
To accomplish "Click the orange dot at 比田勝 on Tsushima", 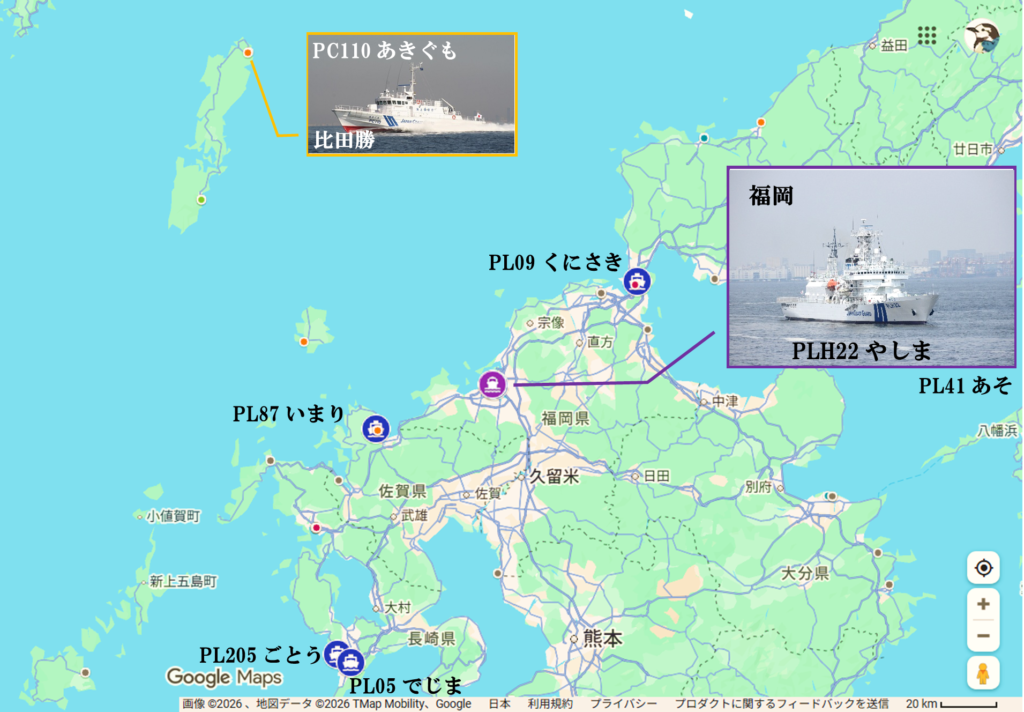I will (248, 52).
